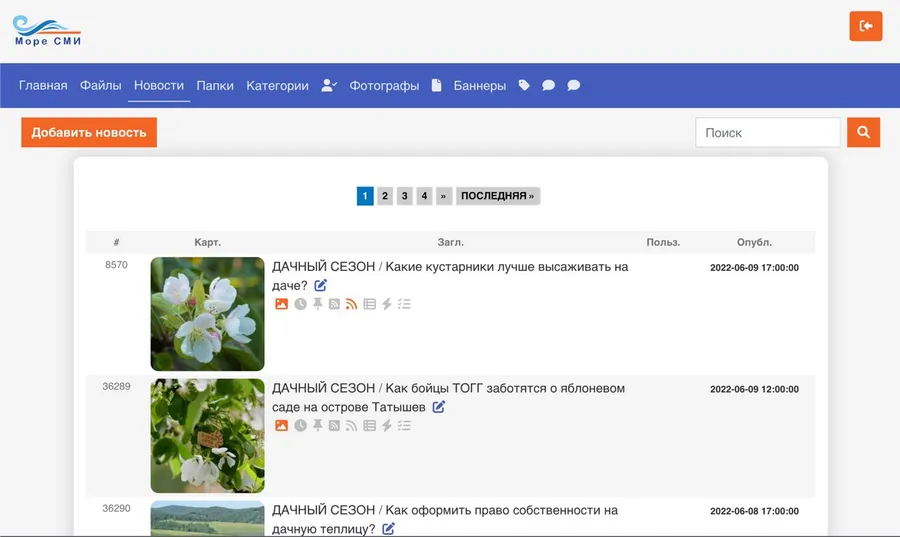Open thumbnail of apple tree for news 36289
The image size is (900, 537).
pyautogui.click(x=207, y=435)
